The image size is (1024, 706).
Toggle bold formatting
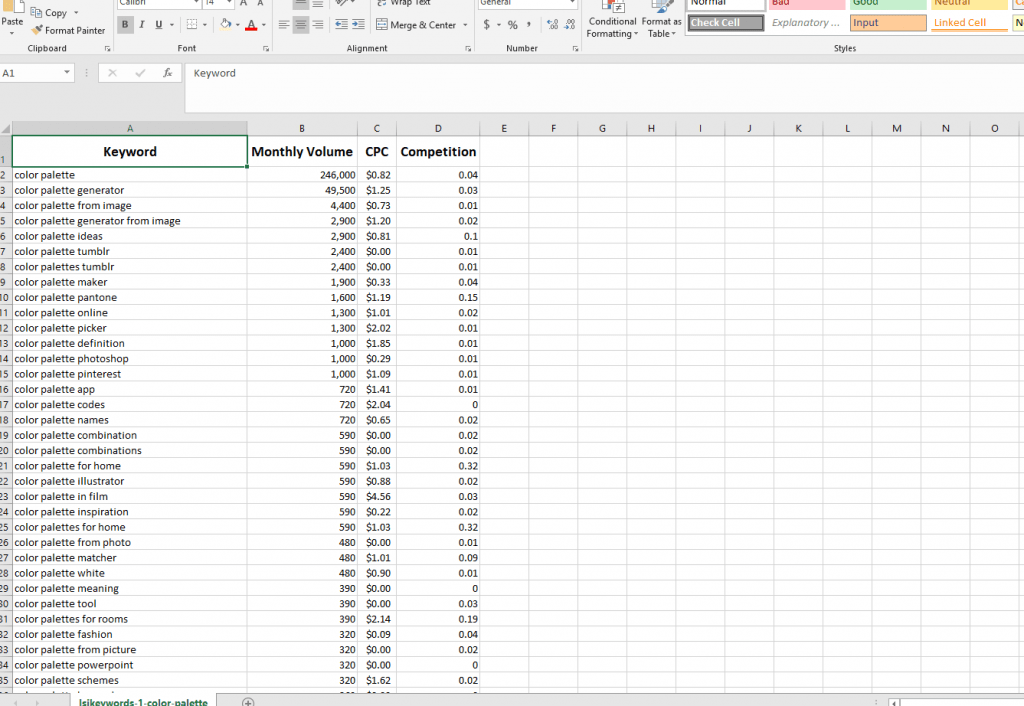(x=124, y=23)
